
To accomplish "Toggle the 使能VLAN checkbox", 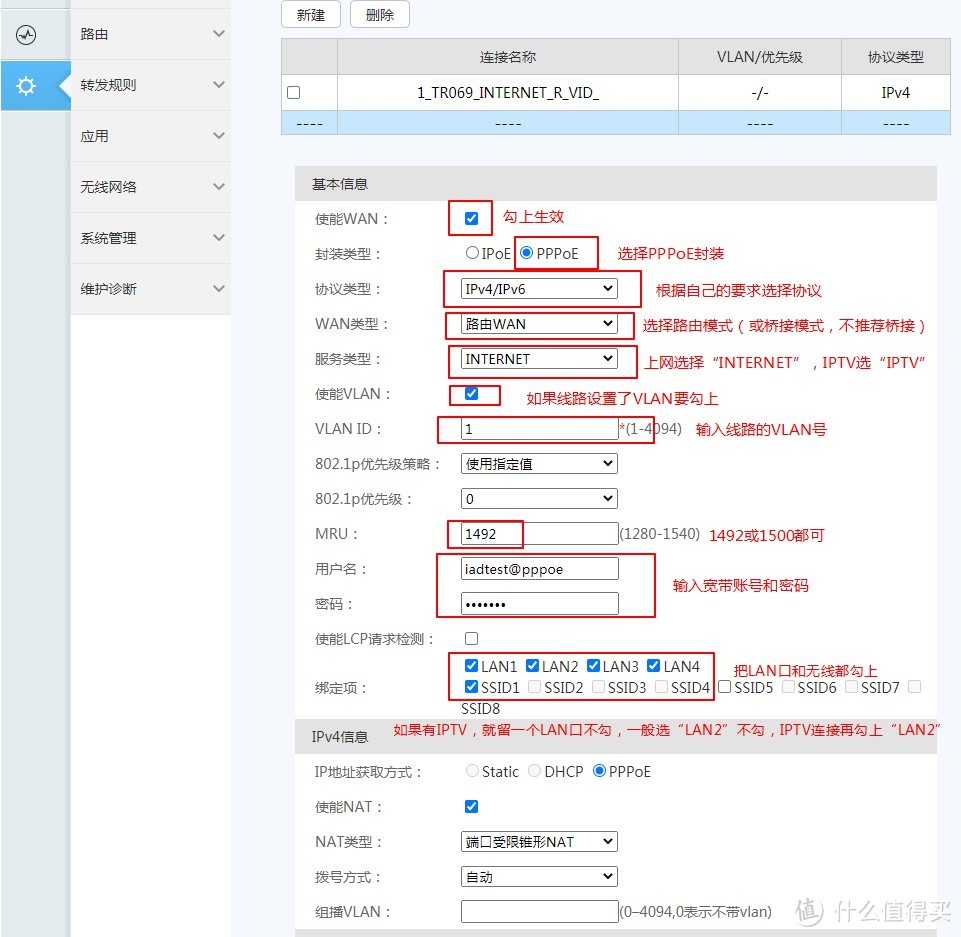I will coord(470,394).
